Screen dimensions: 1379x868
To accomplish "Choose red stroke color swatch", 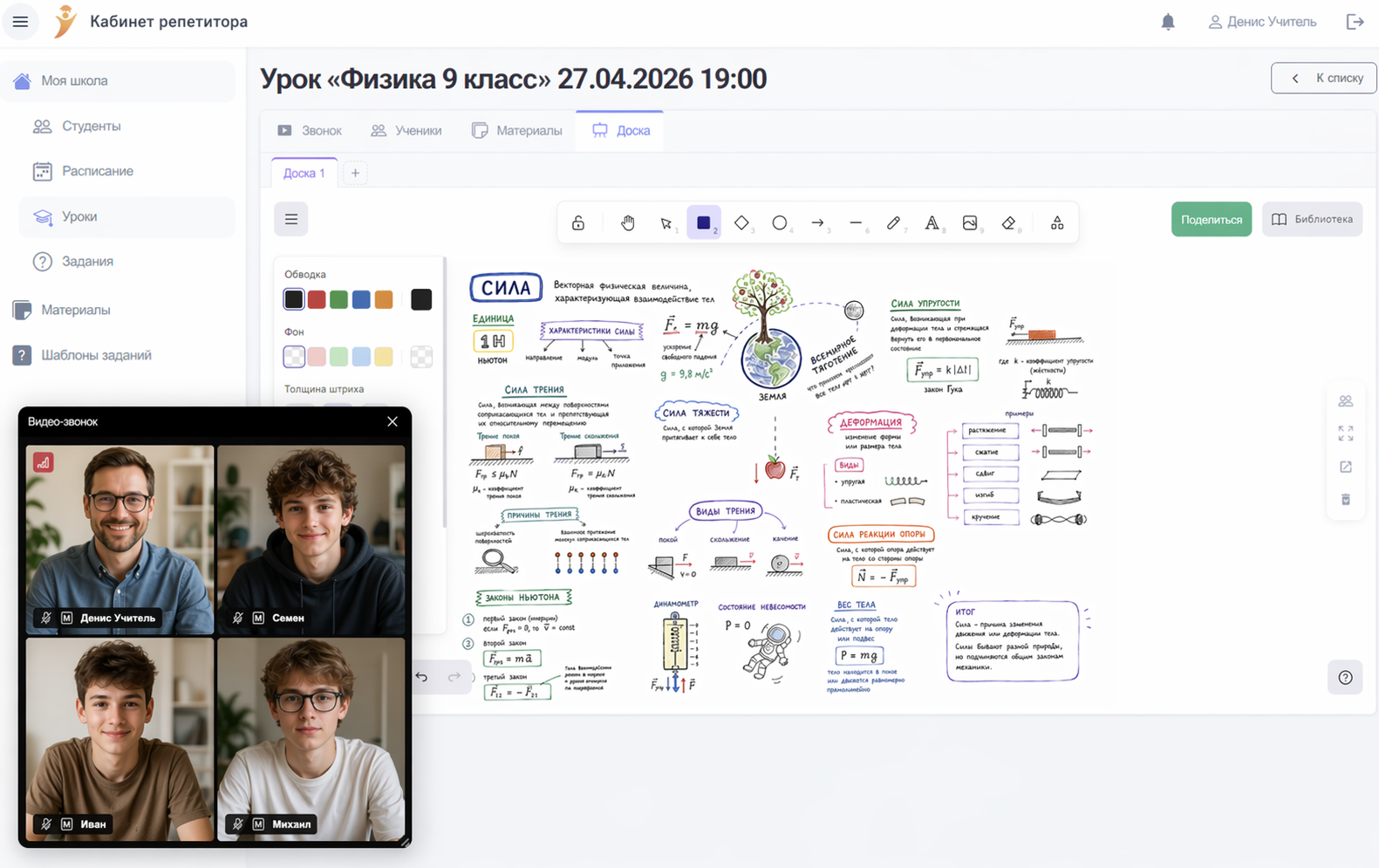I will (317, 299).
